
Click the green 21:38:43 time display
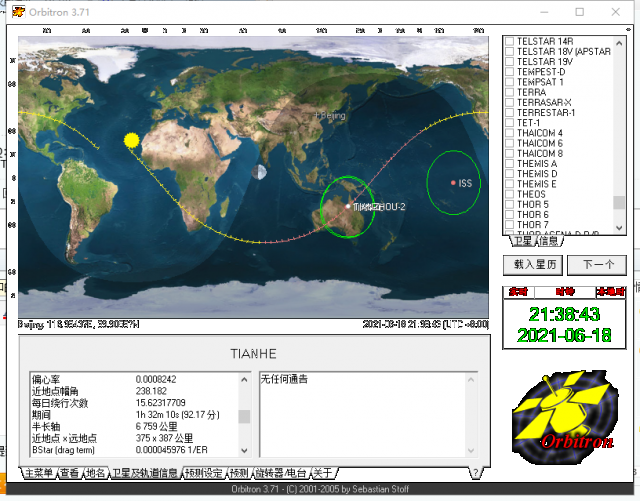564,314
